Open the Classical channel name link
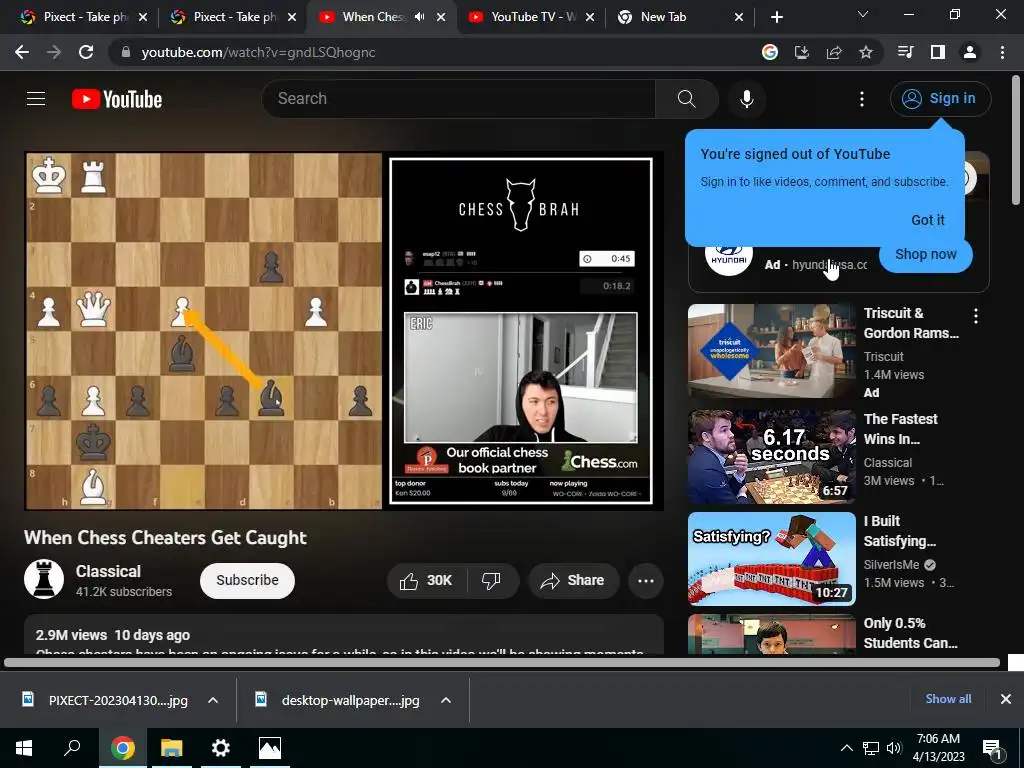The width and height of the screenshot is (1024, 768). [x=108, y=571]
